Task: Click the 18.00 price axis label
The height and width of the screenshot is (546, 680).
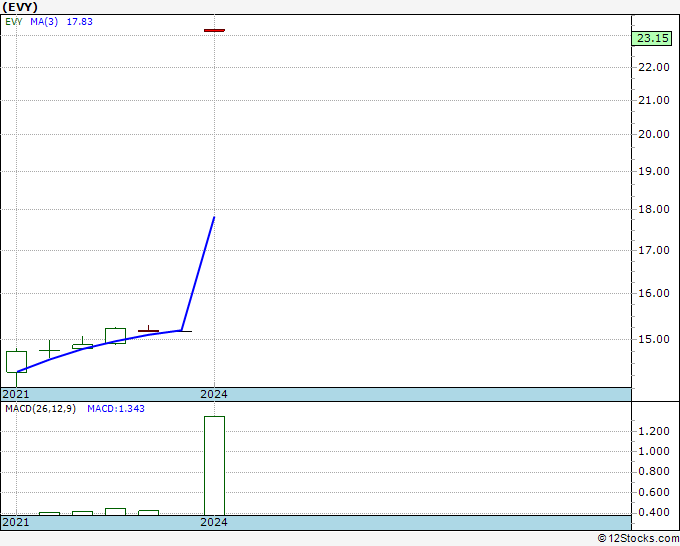Action: click(x=654, y=209)
